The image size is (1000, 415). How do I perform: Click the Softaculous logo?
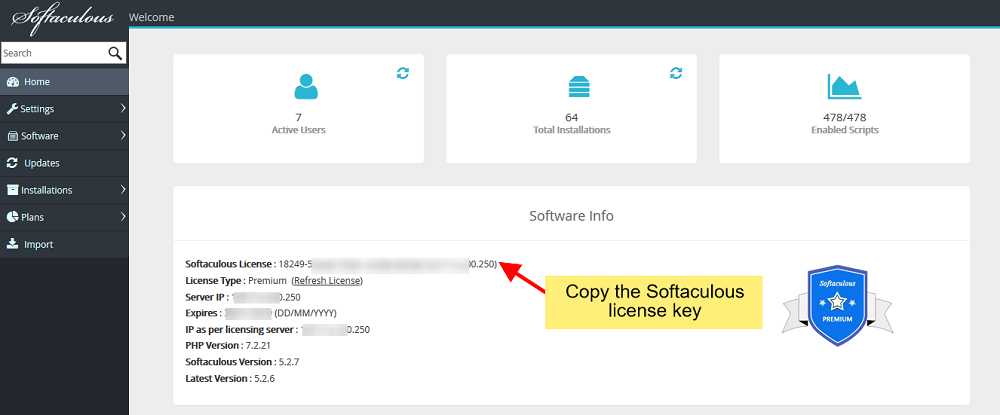(x=63, y=19)
